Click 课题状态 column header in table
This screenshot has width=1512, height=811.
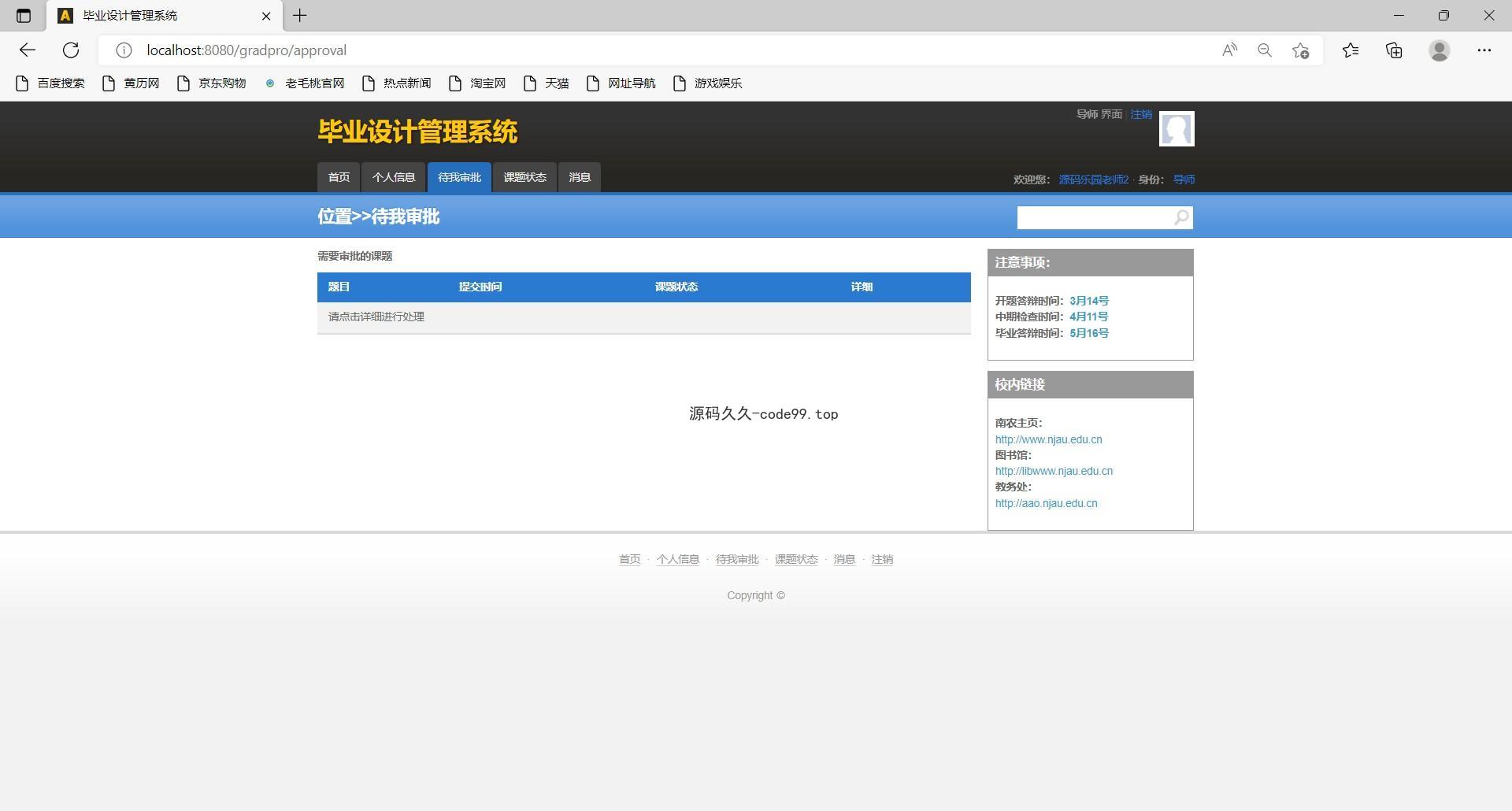click(x=676, y=287)
